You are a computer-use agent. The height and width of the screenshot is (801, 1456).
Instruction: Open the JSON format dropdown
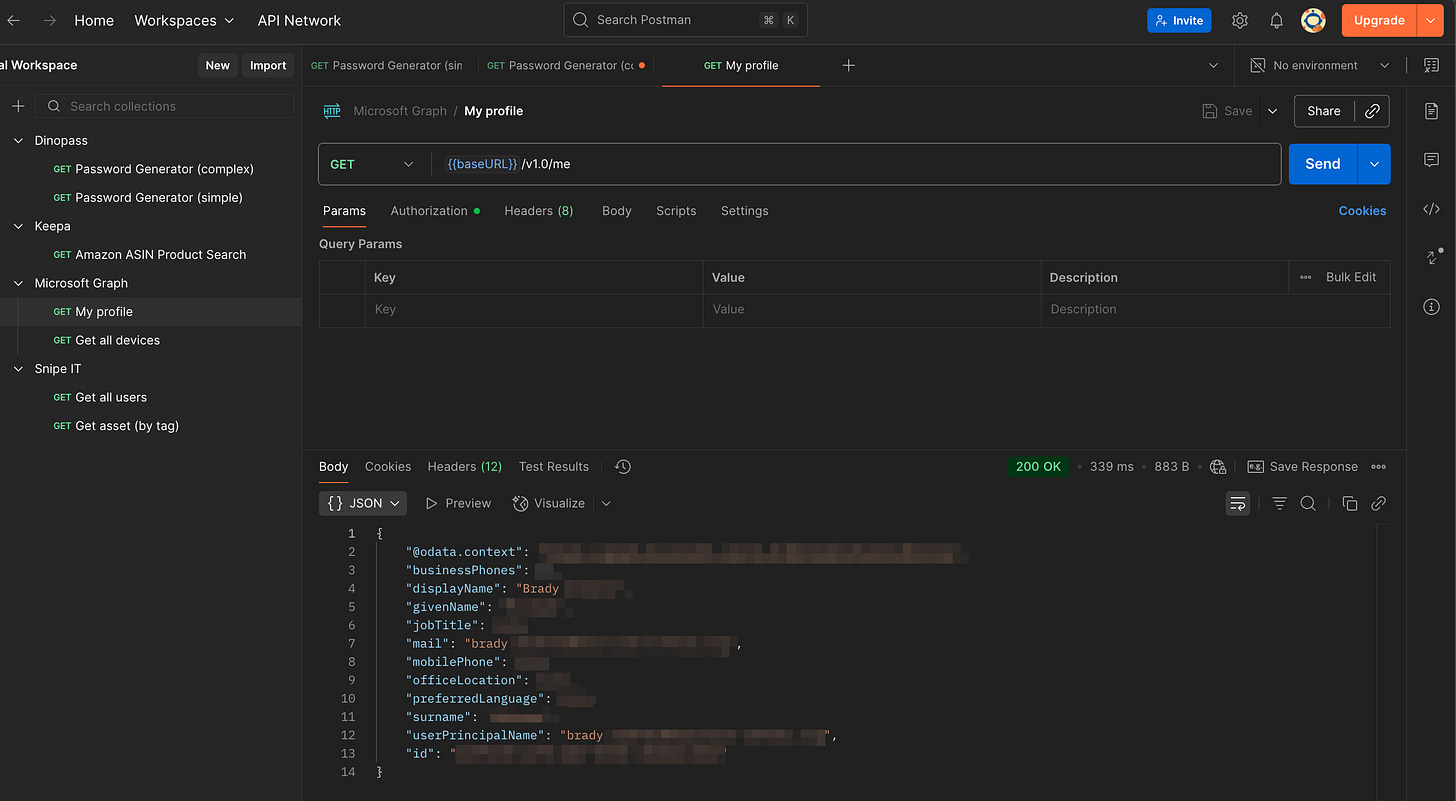tap(363, 504)
